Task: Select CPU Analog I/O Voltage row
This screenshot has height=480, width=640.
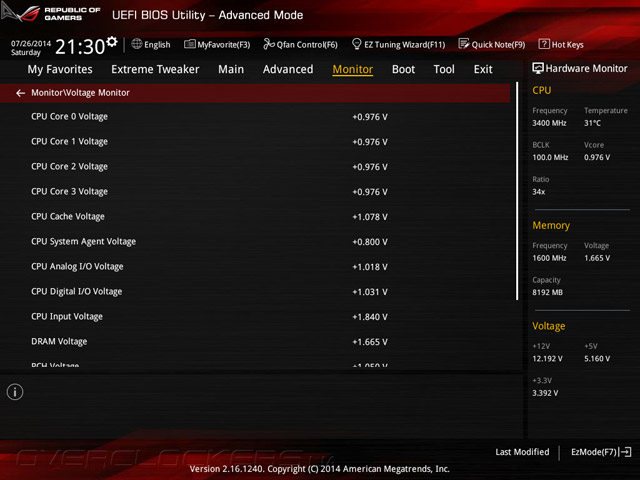Action: (255, 267)
